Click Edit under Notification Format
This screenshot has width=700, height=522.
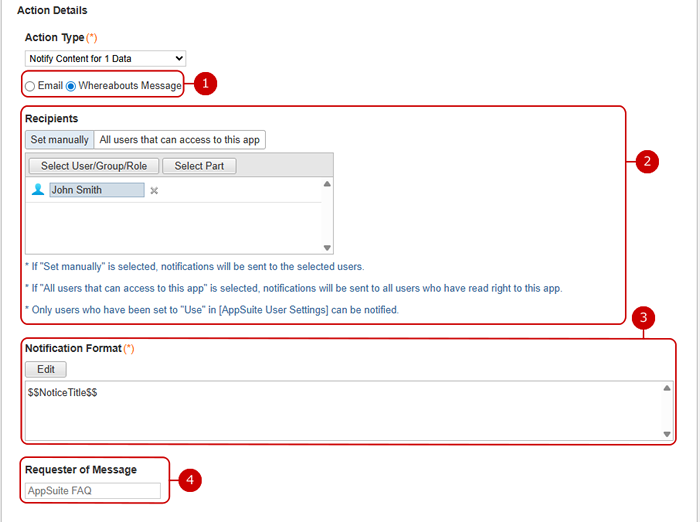coord(46,369)
